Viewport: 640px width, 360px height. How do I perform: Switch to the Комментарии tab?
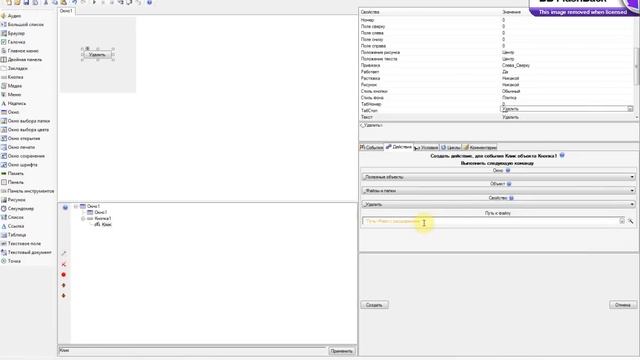pos(480,147)
